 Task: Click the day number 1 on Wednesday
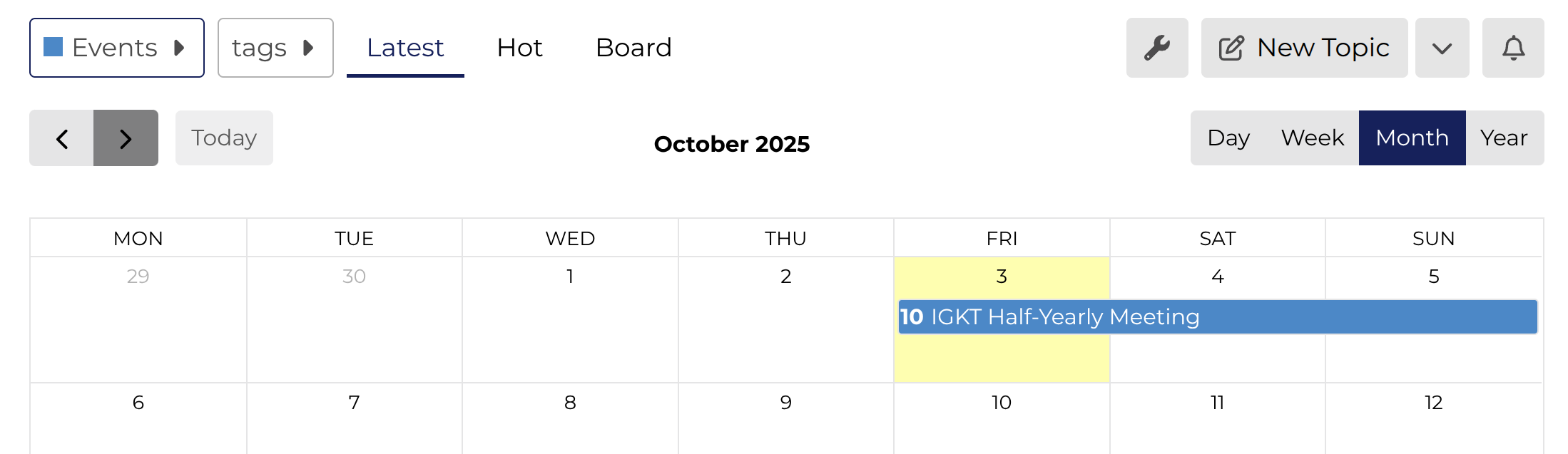click(570, 277)
